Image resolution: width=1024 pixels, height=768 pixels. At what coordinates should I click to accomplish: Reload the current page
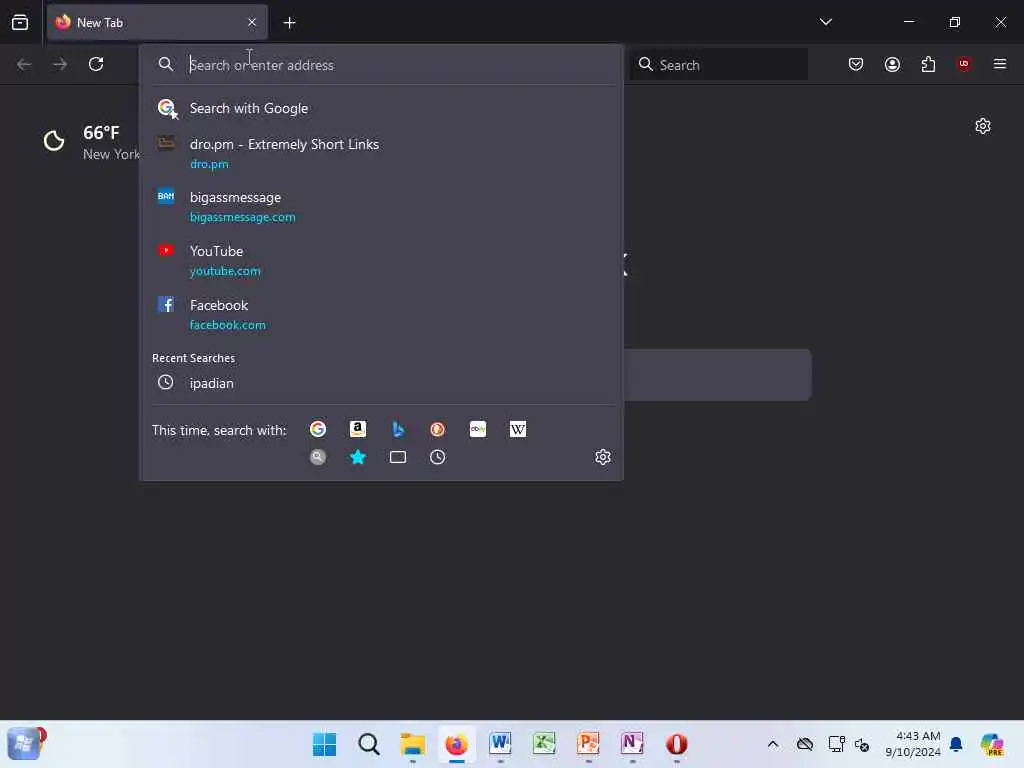coord(96,64)
